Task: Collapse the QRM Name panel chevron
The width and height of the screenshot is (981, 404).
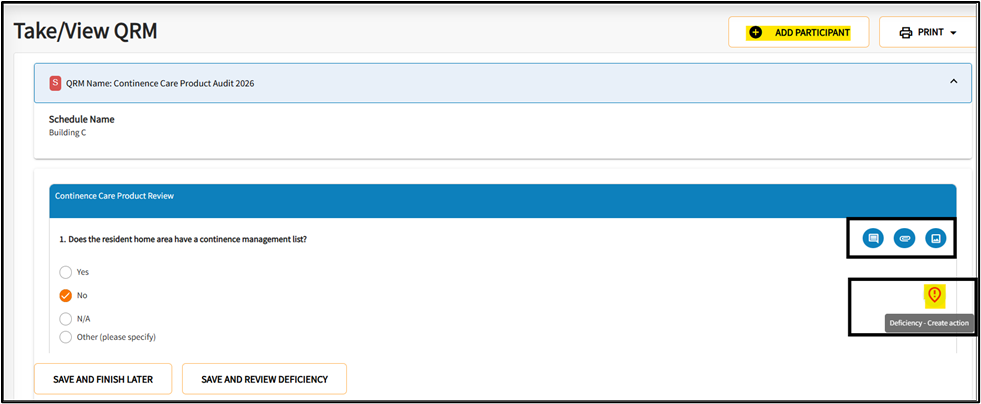Action: tap(953, 82)
